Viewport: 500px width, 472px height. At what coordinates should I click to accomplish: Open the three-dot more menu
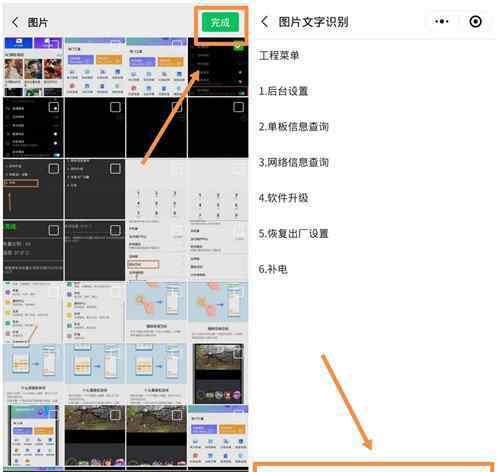click(442, 22)
